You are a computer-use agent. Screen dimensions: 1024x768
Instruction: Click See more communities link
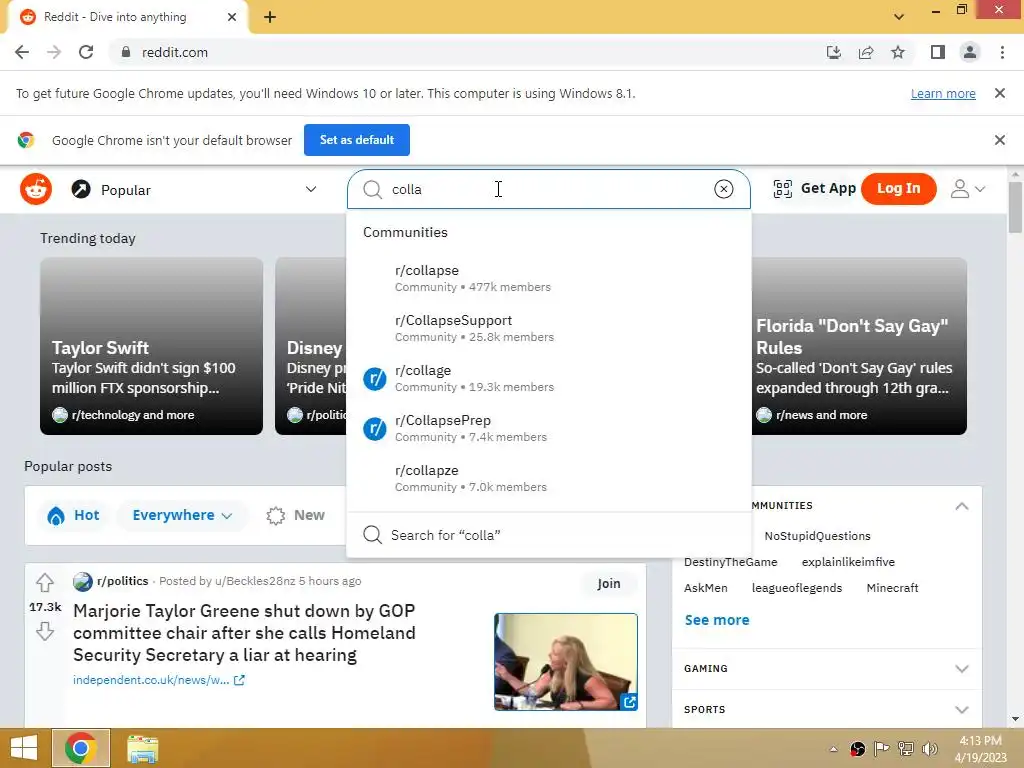coord(716,620)
